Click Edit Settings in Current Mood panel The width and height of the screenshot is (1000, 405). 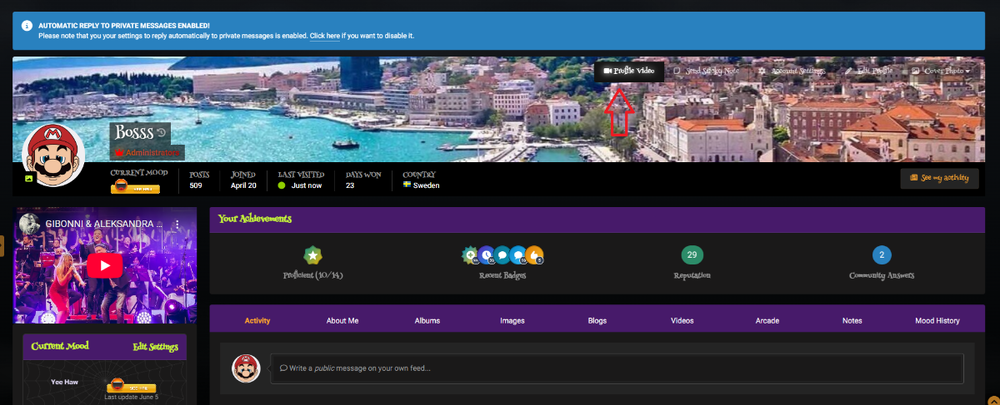click(x=155, y=347)
